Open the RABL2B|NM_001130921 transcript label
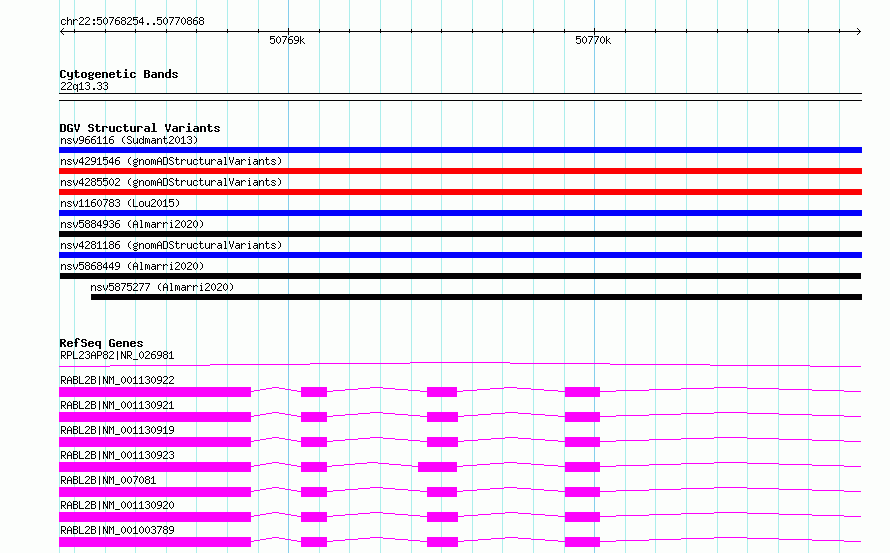 117,405
